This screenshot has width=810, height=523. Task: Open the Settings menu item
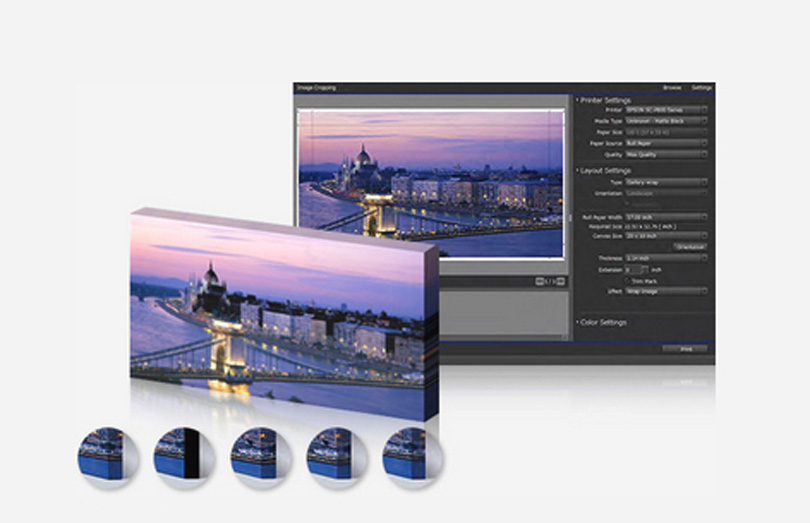pos(702,88)
